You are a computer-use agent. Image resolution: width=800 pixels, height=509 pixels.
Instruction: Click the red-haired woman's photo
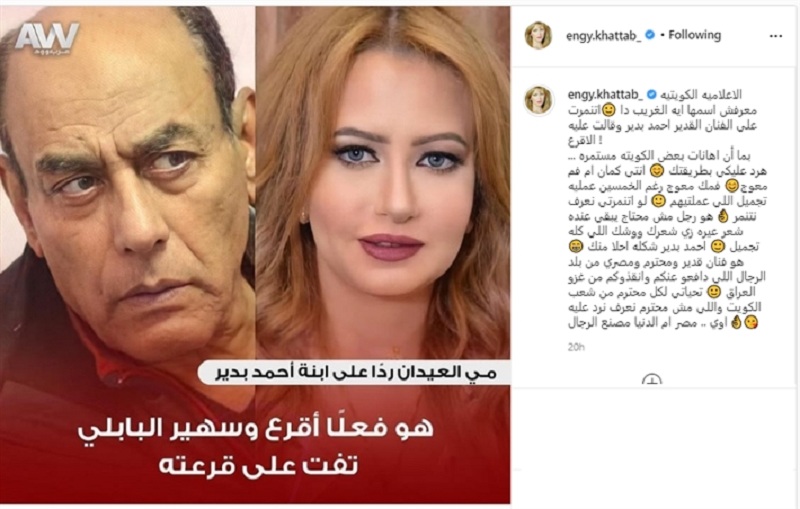tap(383, 184)
